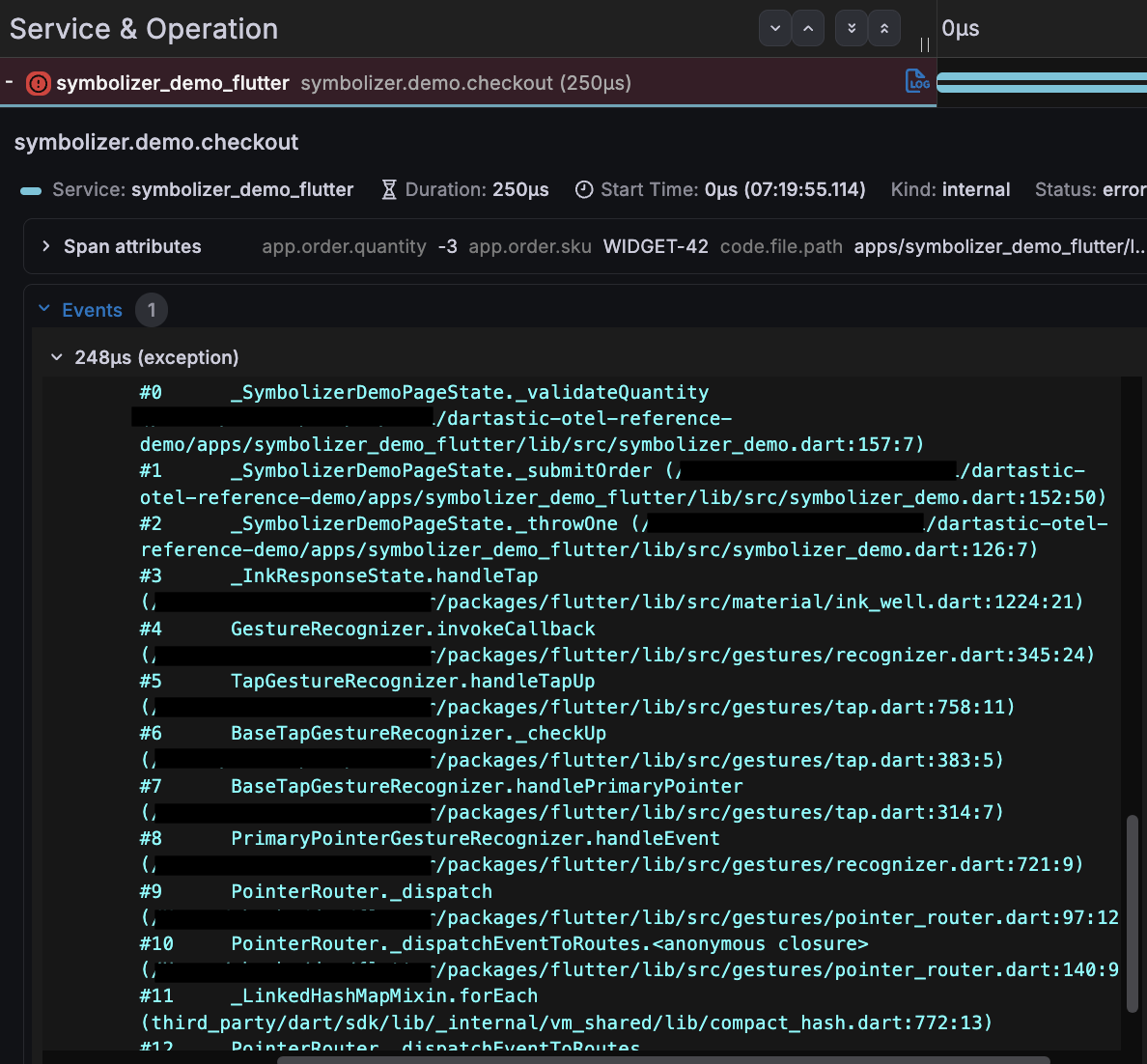Click frame #10 _dispatchEventToRoutes anonymous closure

pyautogui.click(x=504, y=944)
